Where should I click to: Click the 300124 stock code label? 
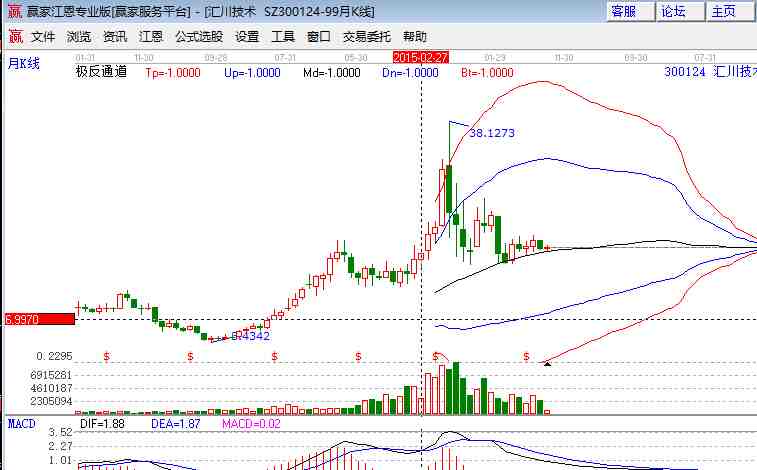[x=685, y=72]
